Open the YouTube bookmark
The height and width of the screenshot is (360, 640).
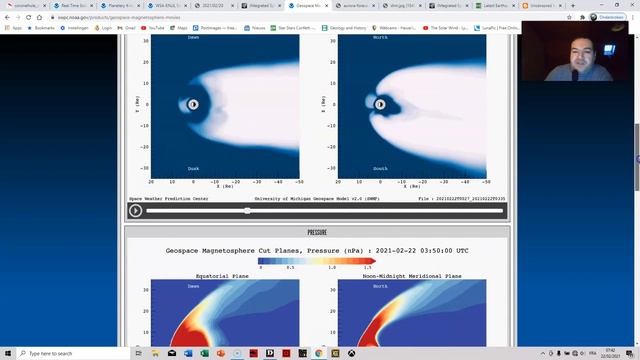click(153, 28)
